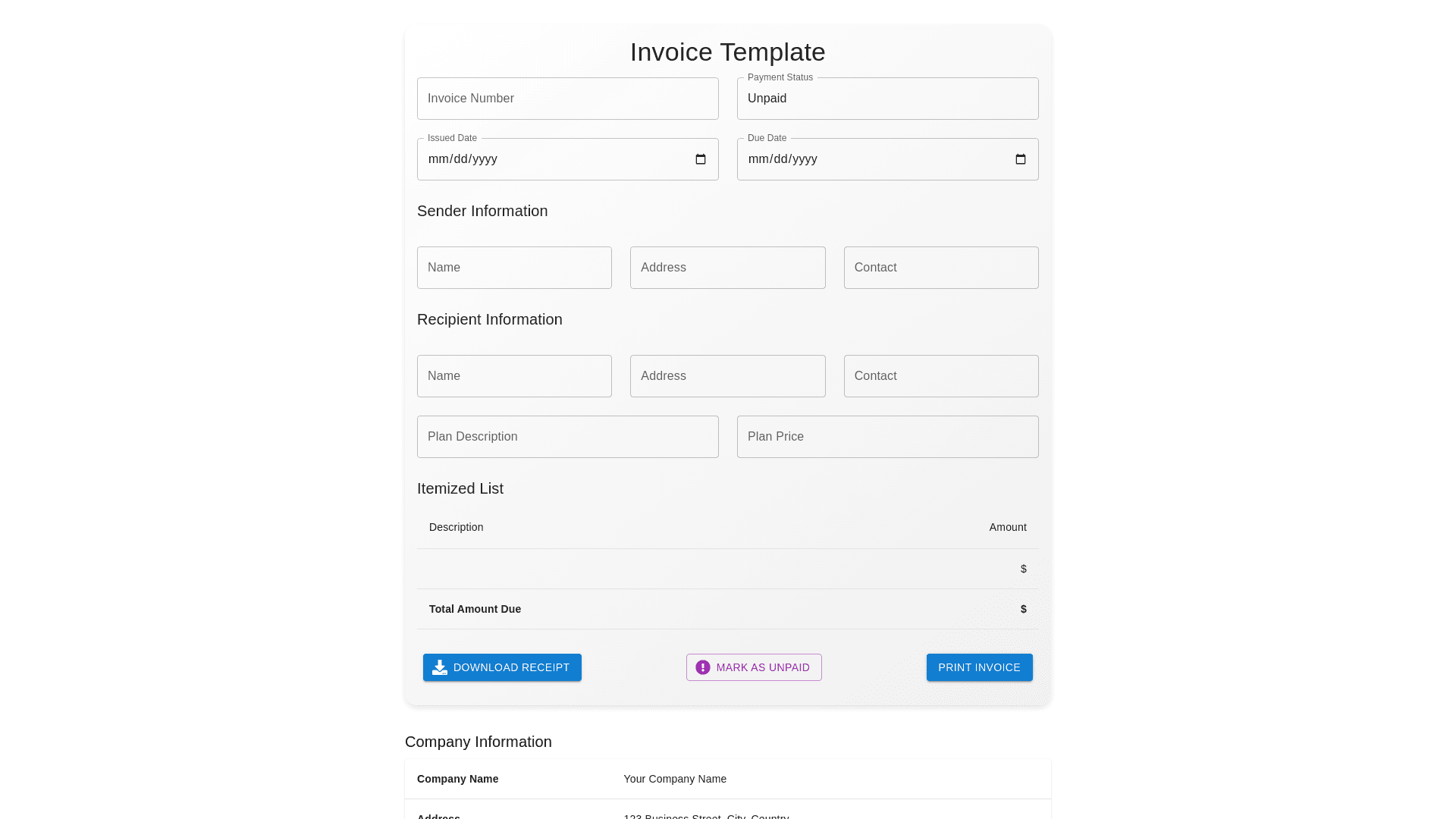Image resolution: width=1456 pixels, height=819 pixels.
Task: Click the Print Invoice button
Action: click(979, 667)
